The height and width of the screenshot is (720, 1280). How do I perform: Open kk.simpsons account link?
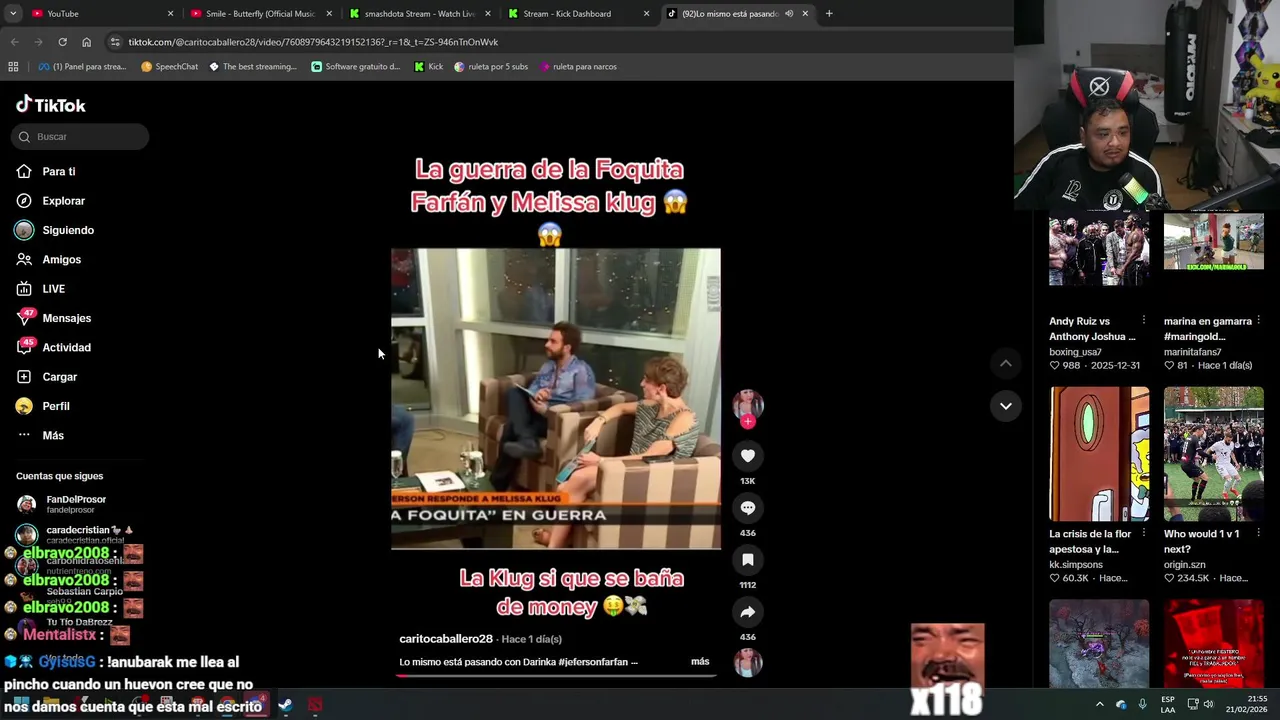(x=1076, y=565)
